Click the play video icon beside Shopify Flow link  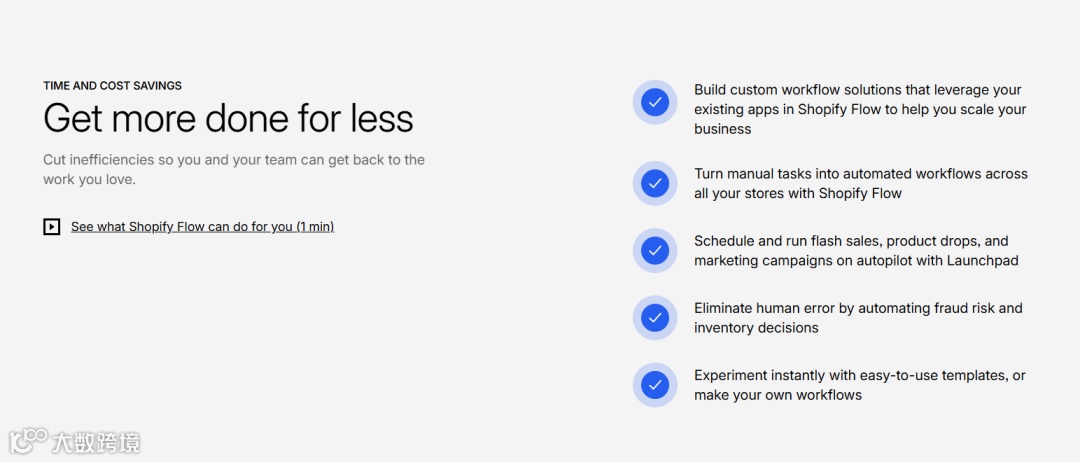tap(52, 227)
